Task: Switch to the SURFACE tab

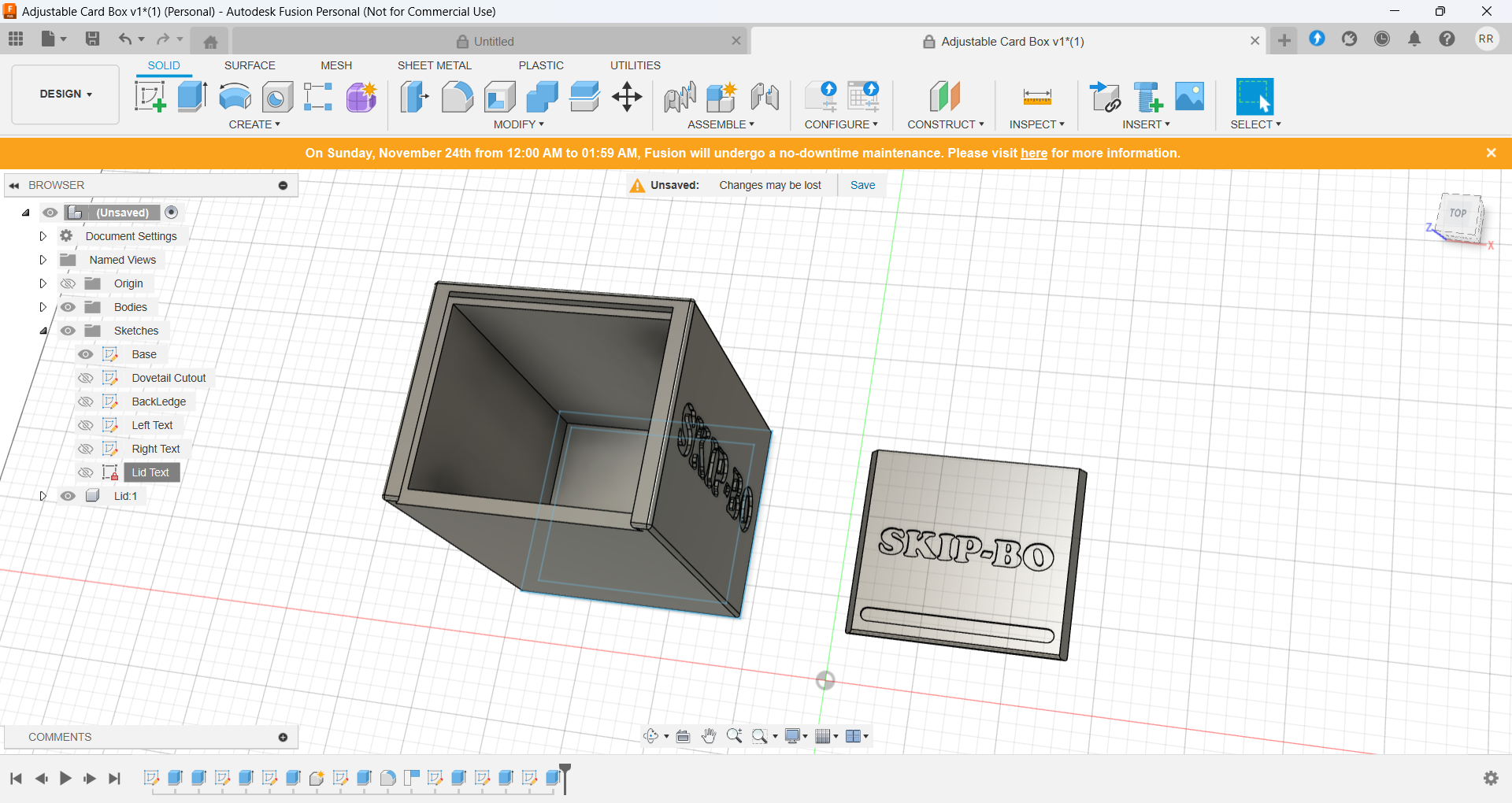Action: coord(250,65)
